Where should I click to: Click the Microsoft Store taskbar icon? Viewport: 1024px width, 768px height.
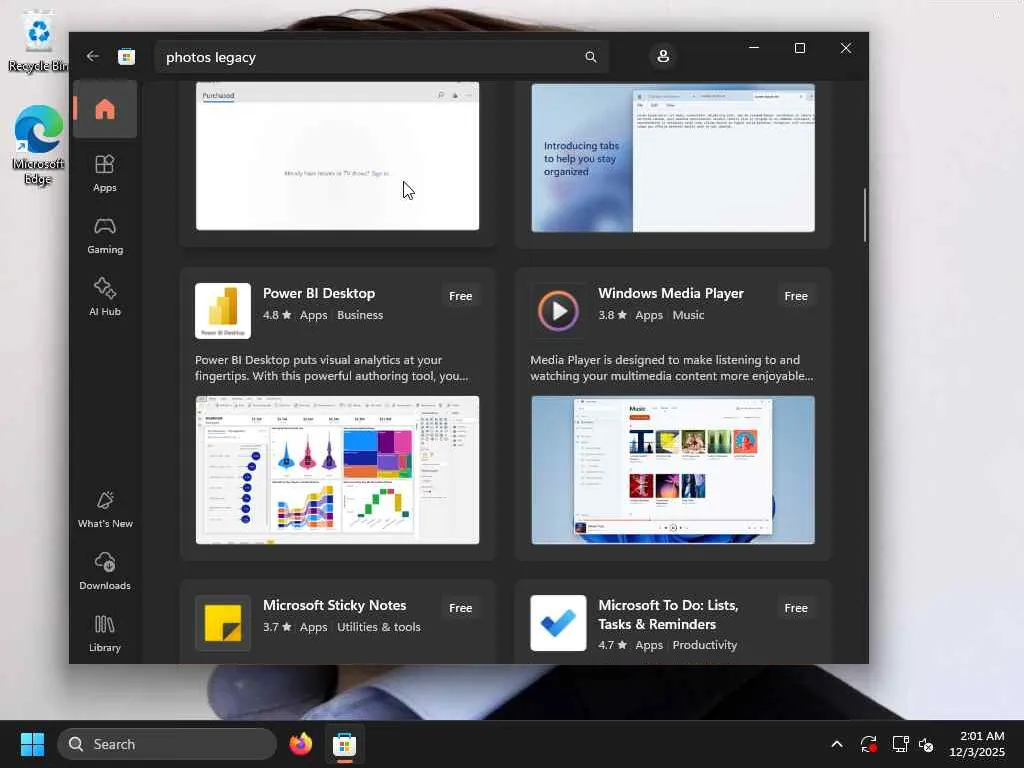coord(344,744)
